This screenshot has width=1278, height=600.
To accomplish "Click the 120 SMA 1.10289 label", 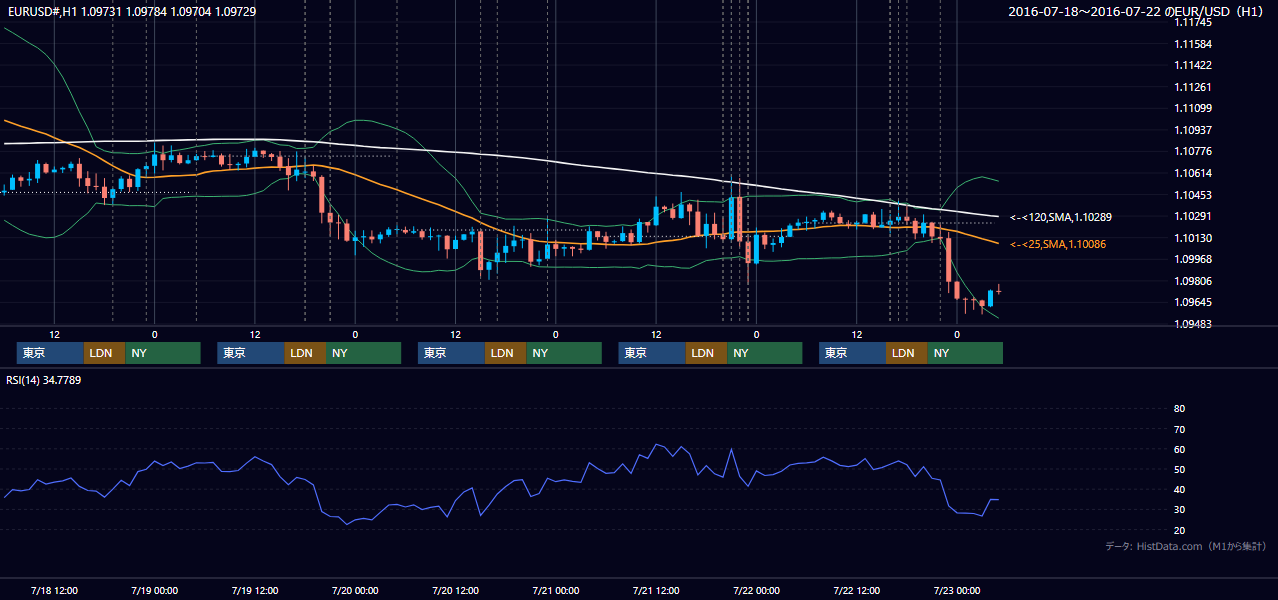I will pos(1060,217).
